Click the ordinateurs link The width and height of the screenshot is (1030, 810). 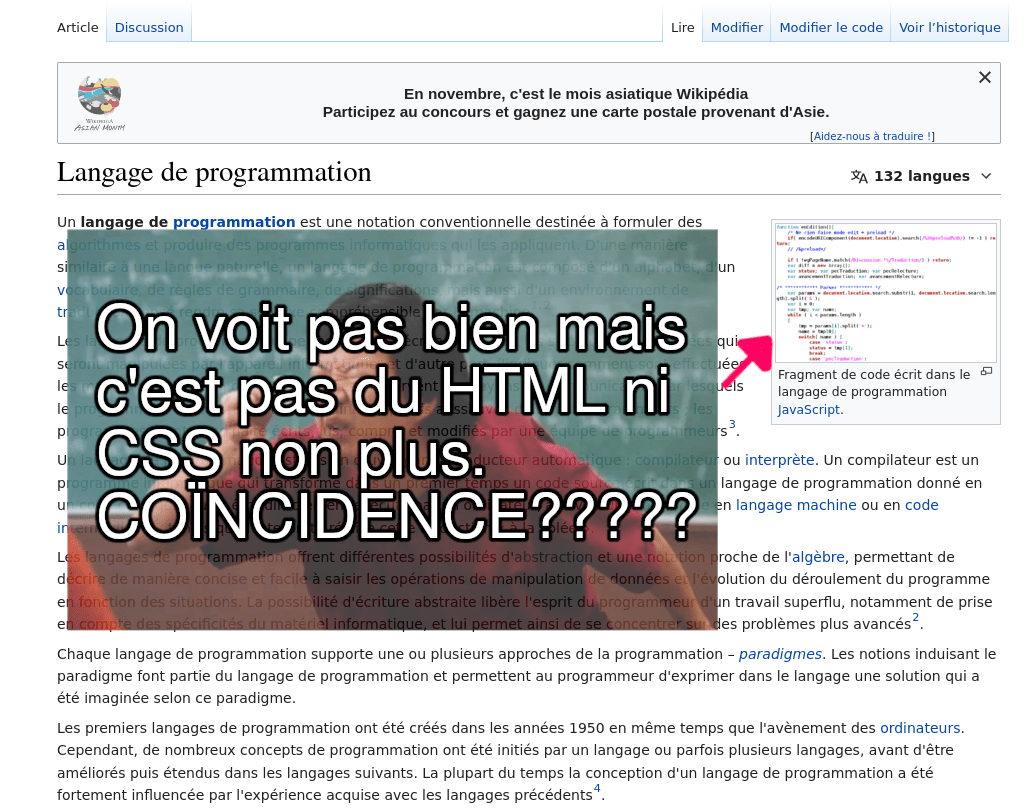coord(920,727)
